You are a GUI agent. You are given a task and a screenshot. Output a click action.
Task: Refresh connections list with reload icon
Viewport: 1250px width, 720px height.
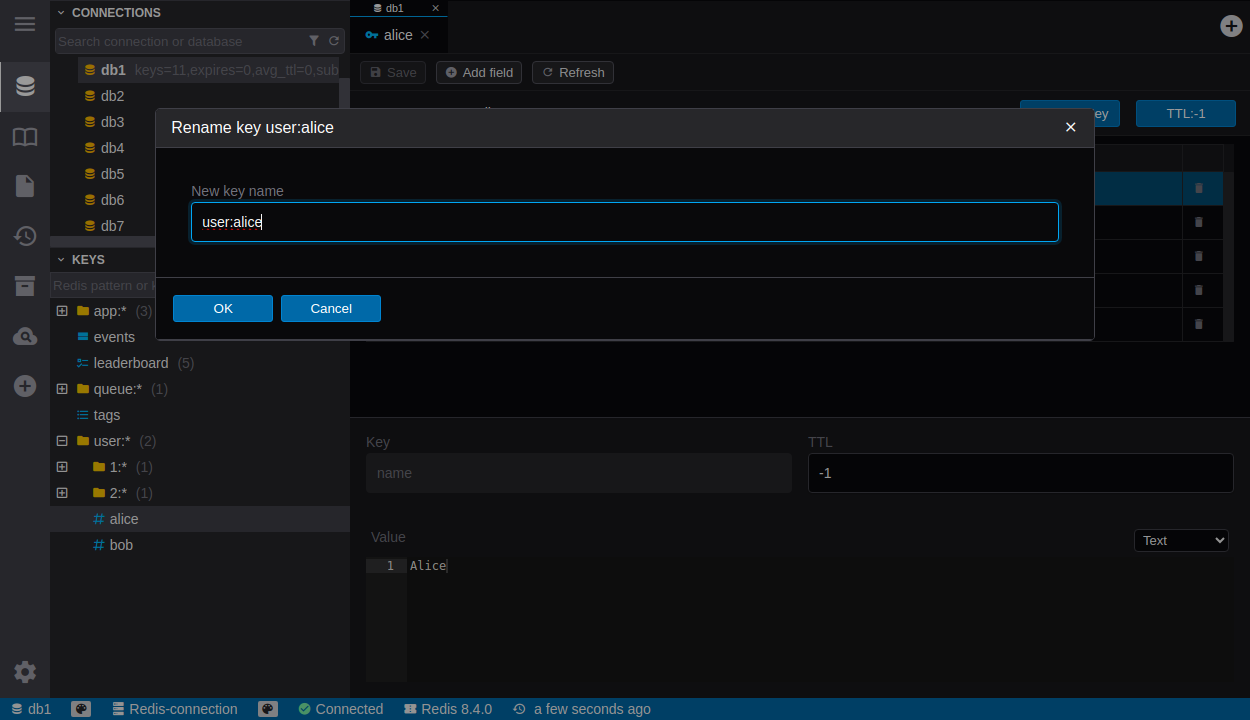334,41
